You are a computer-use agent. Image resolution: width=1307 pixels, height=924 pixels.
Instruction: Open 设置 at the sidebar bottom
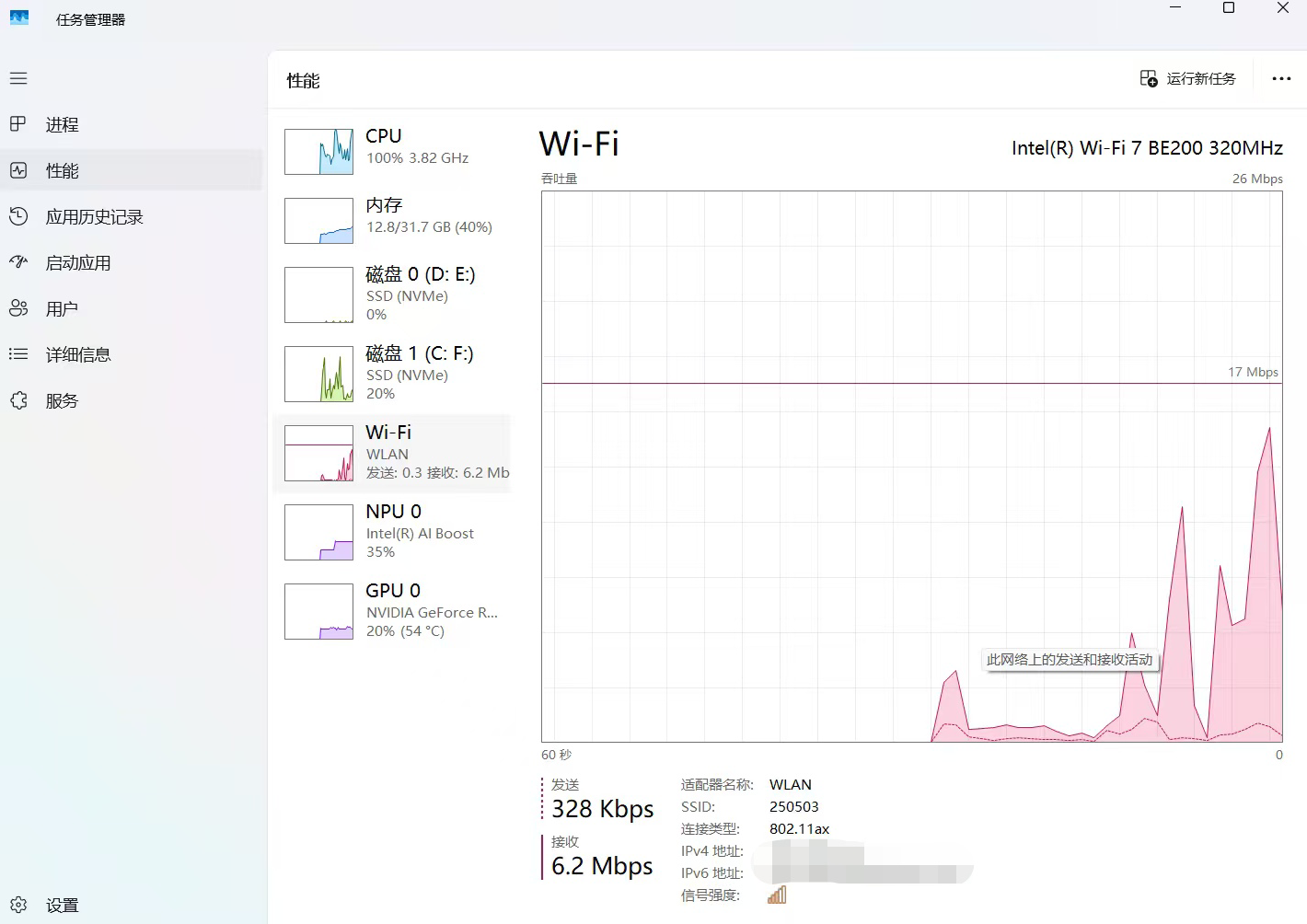pyautogui.click(x=132, y=905)
